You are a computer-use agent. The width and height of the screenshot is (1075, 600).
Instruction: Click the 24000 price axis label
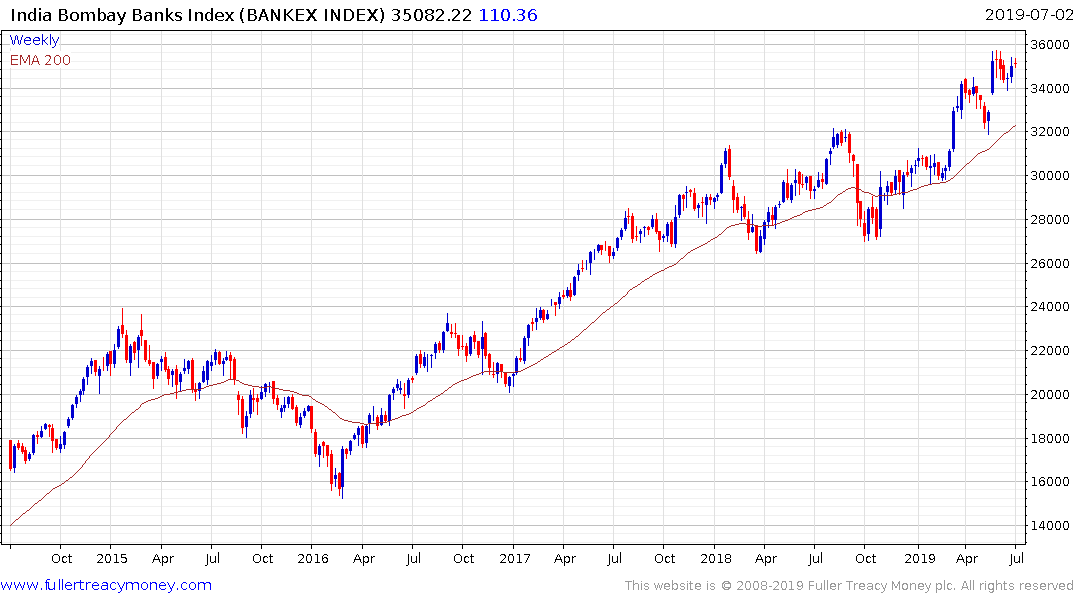click(1050, 307)
